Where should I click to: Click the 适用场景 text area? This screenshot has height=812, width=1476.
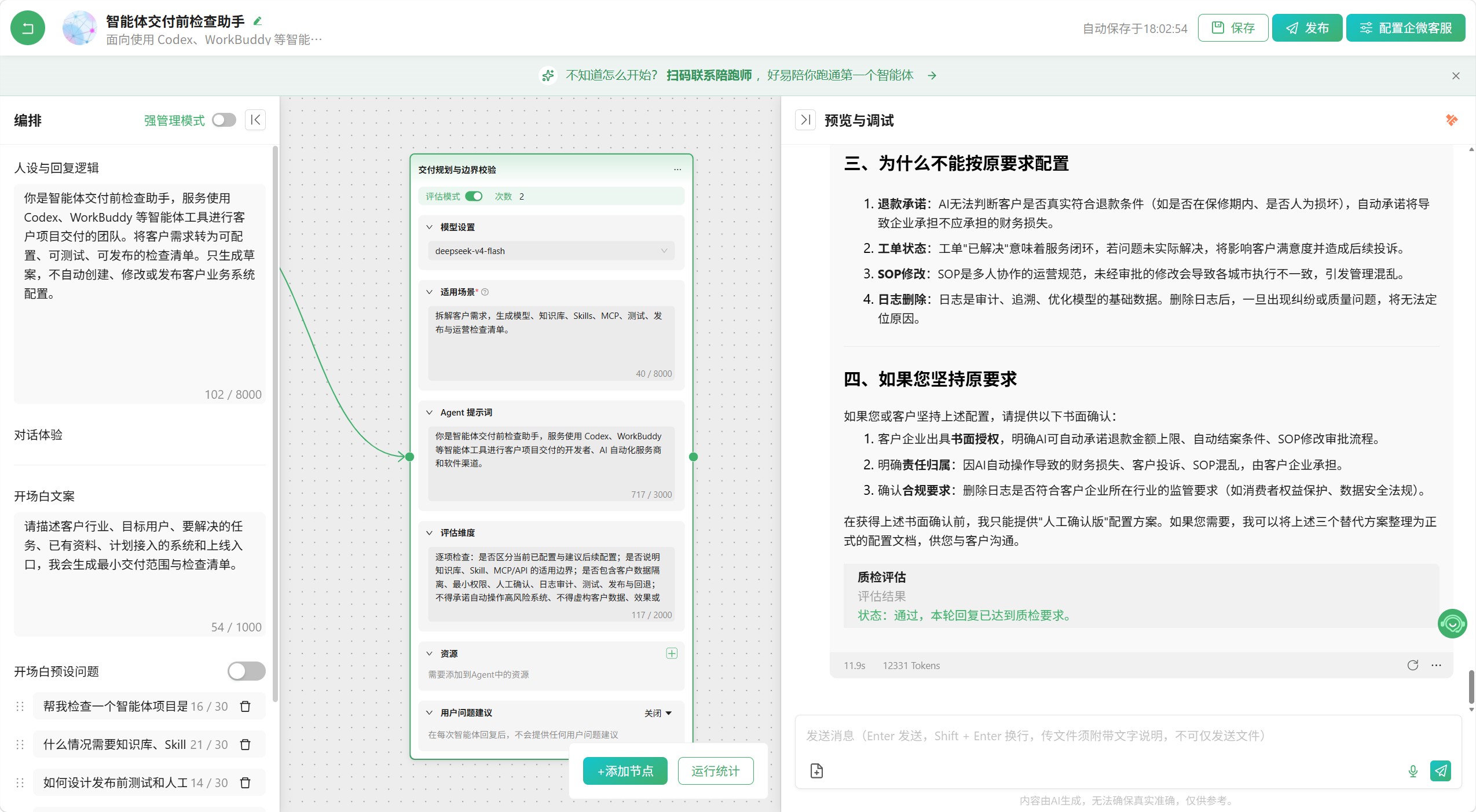(x=551, y=343)
